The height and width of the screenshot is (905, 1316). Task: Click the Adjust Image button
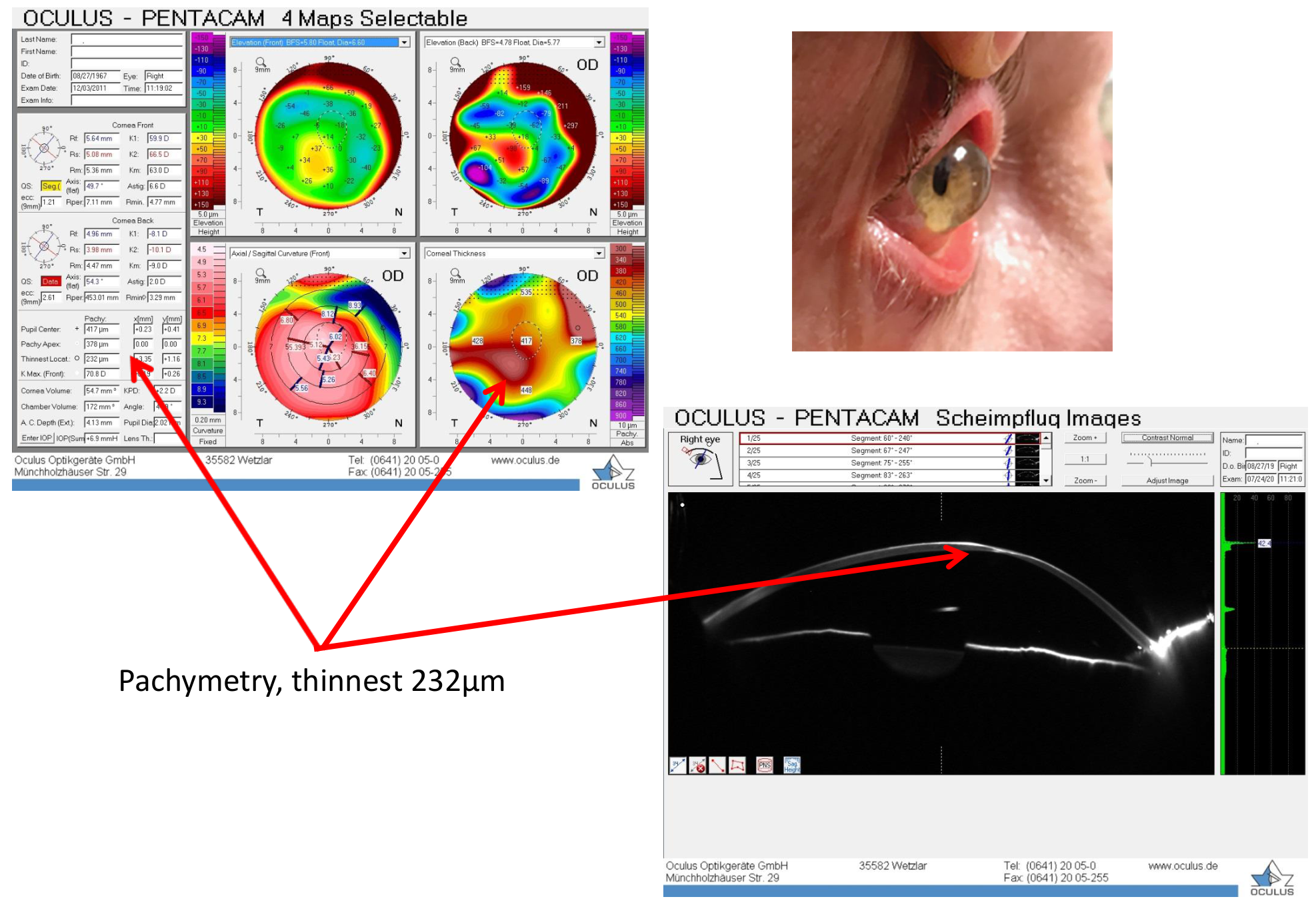point(1167,480)
